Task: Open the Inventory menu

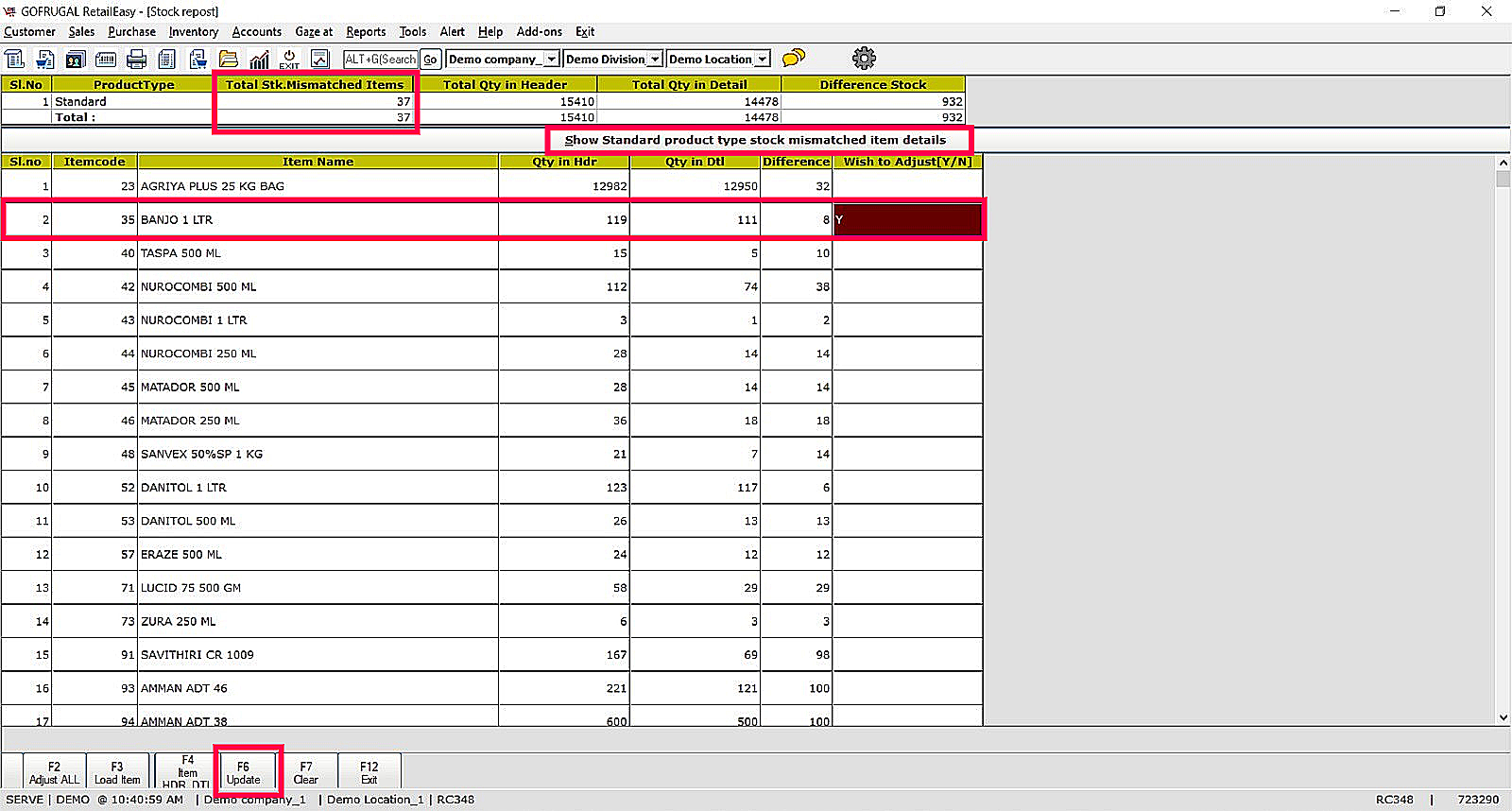Action: coord(193,32)
